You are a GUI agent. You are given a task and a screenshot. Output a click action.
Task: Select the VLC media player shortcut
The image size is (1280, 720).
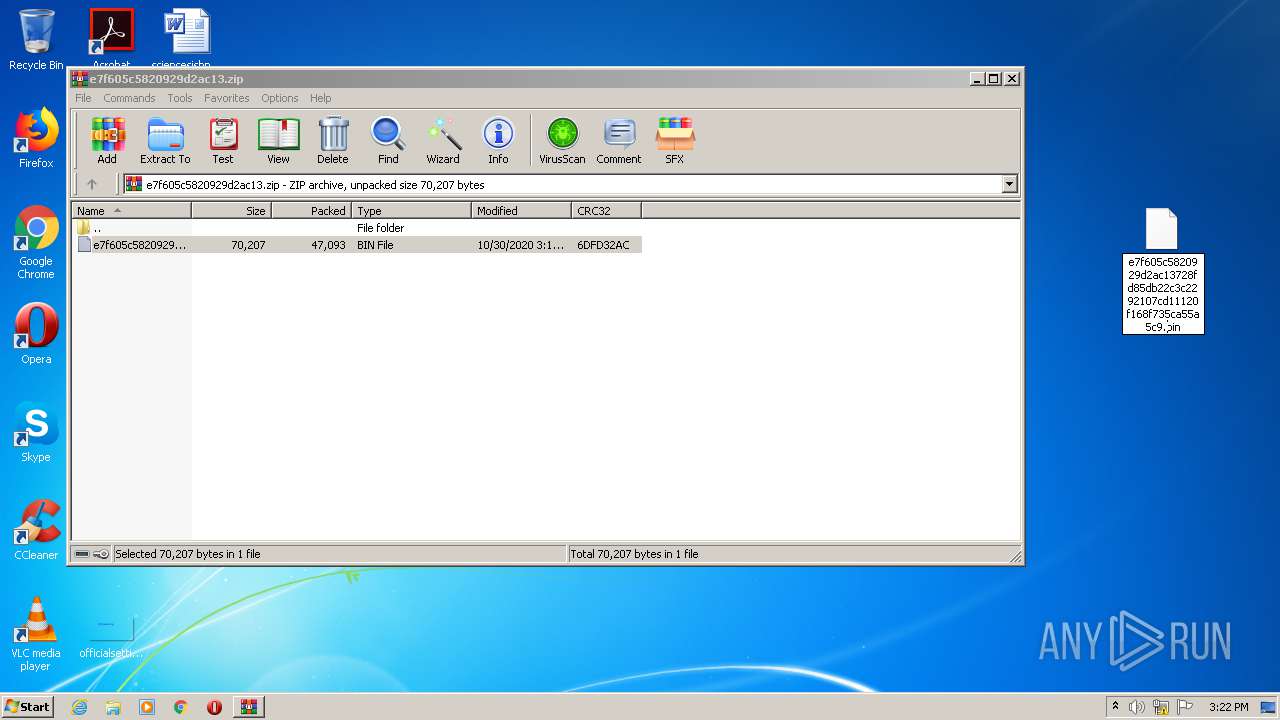click(x=36, y=634)
